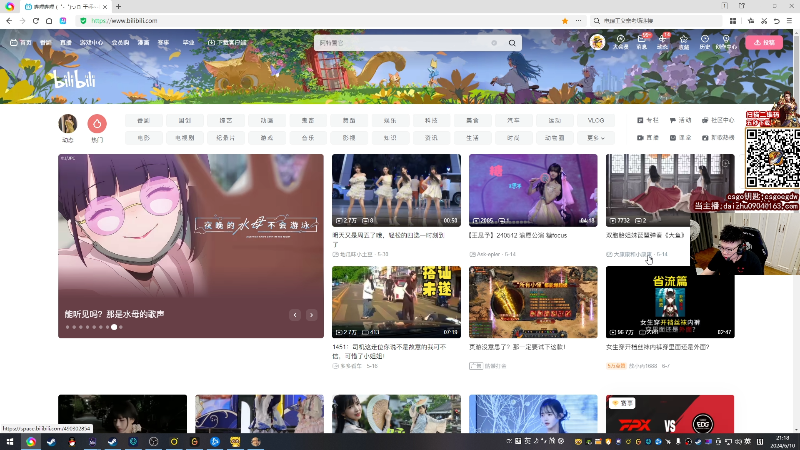Click the browser home icon

(49, 21)
